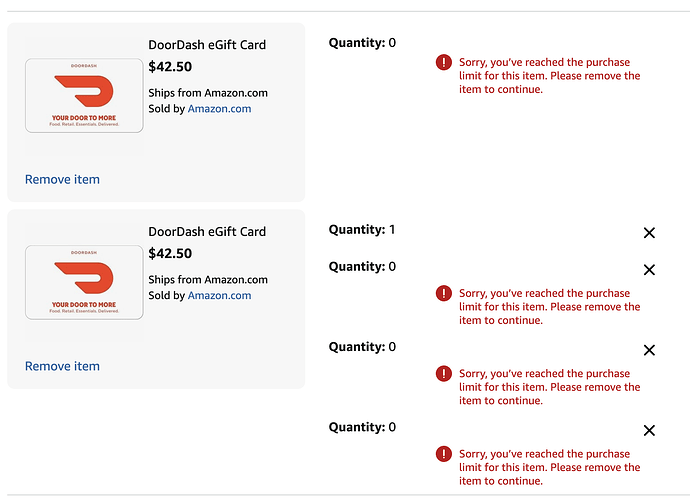
Task: Open the Amazon.com seller link in second item
Action: pos(219,295)
